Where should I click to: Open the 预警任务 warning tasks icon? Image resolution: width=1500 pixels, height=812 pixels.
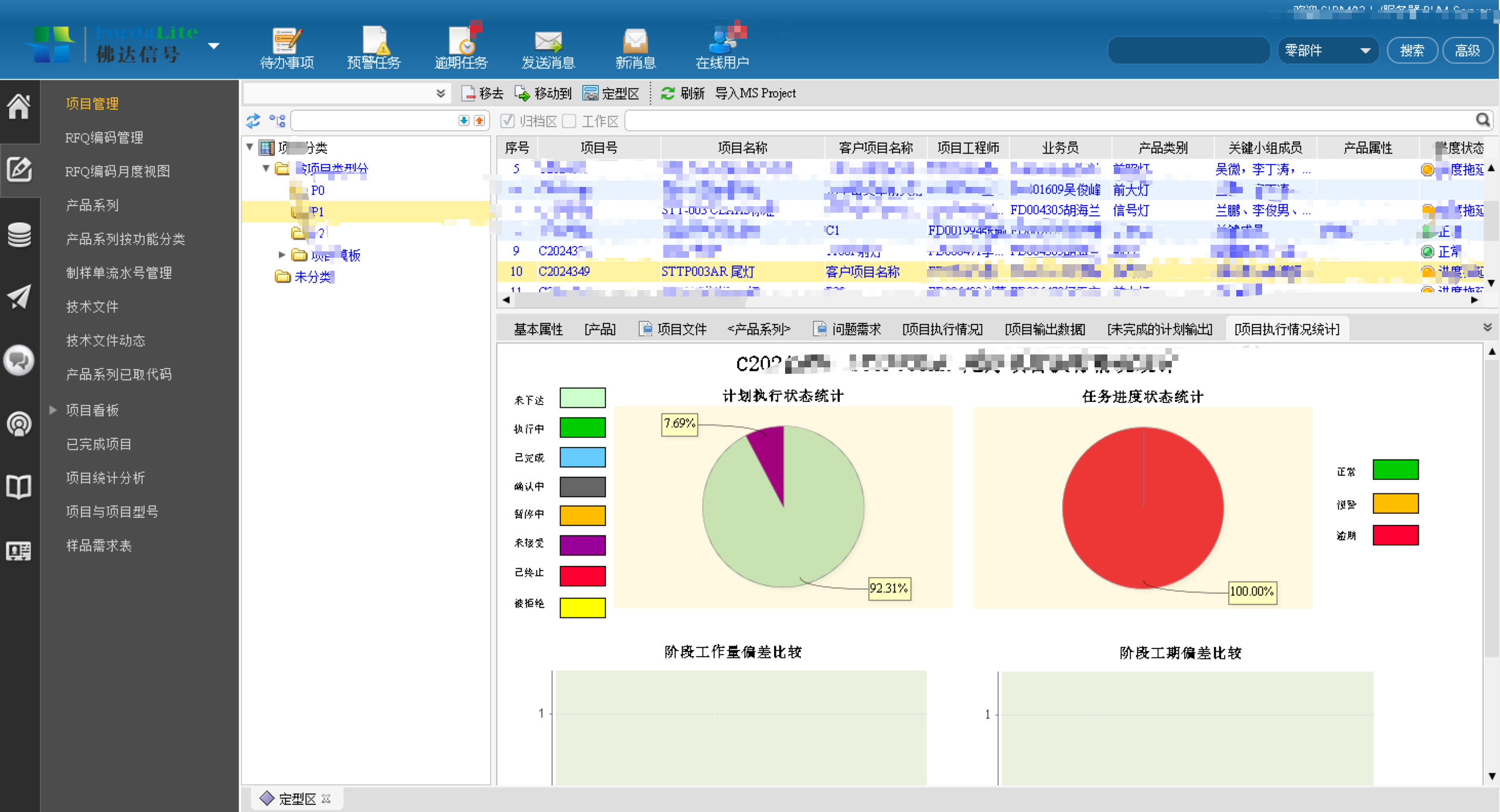[x=374, y=42]
